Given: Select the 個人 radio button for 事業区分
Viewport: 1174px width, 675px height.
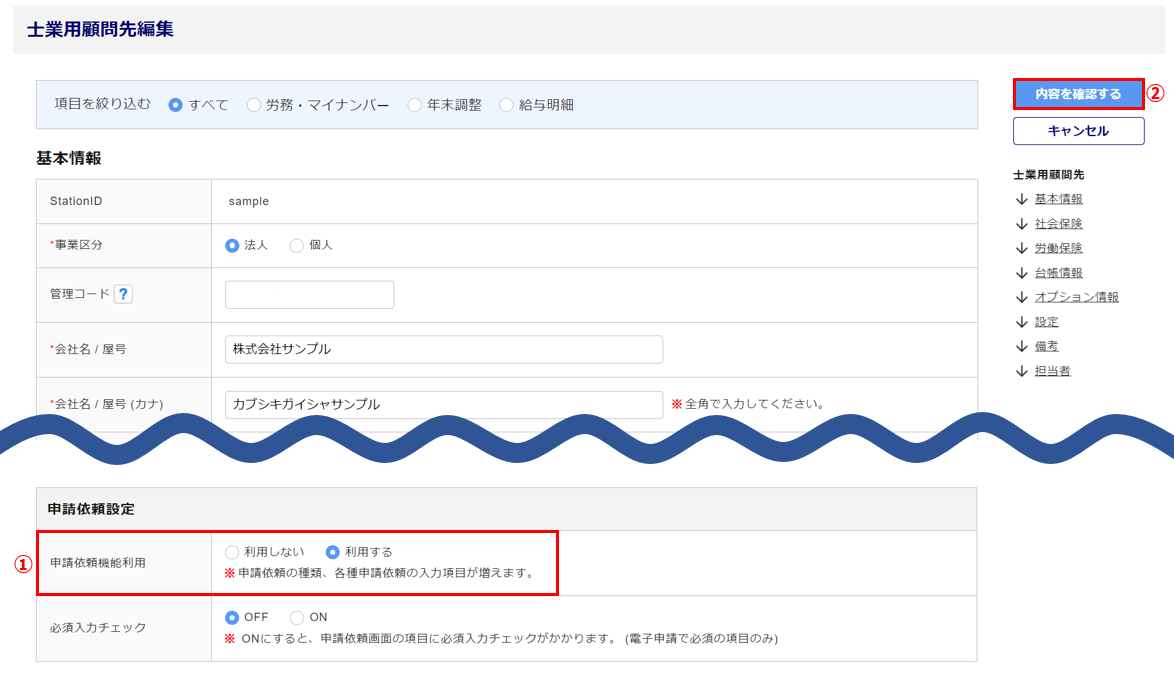Looking at the screenshot, I should coord(297,245).
